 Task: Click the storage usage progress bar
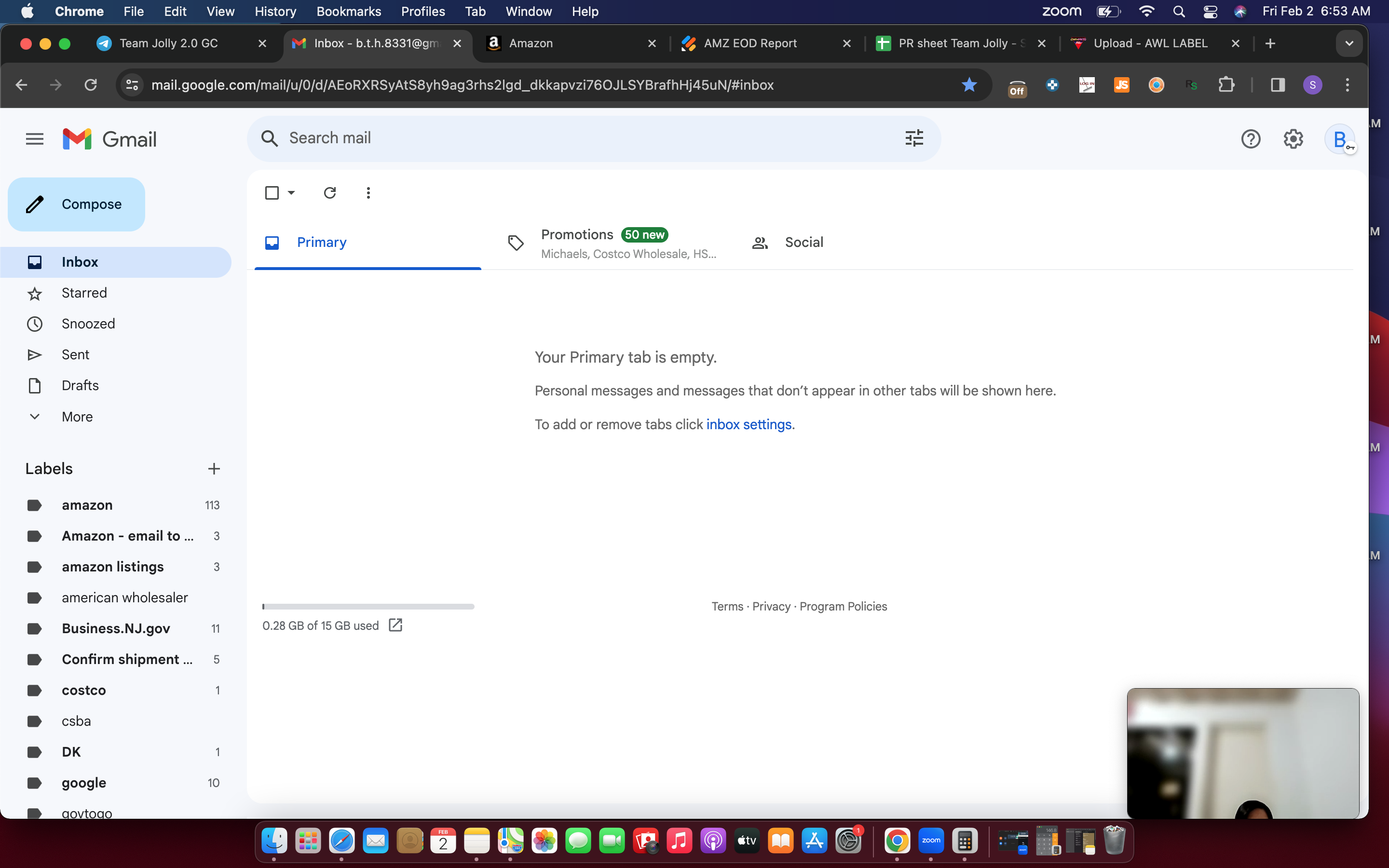(x=368, y=606)
